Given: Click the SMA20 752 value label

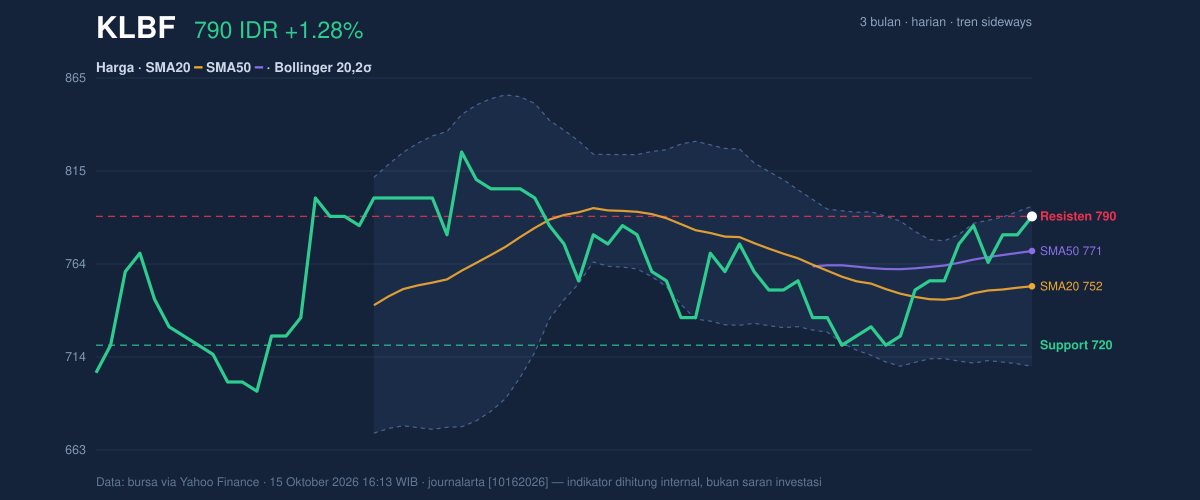Looking at the screenshot, I should point(1071,286).
